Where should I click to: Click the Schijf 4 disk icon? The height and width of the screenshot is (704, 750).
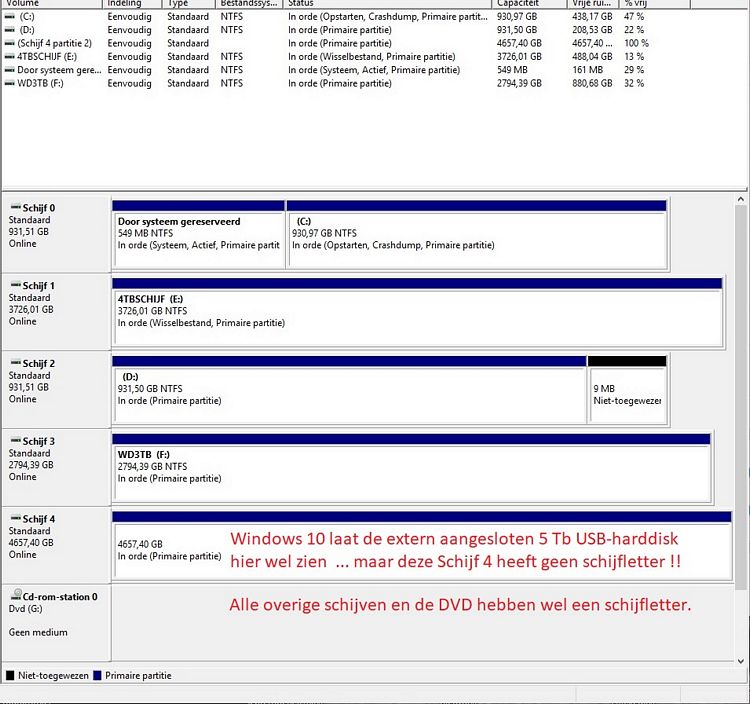pos(16,518)
